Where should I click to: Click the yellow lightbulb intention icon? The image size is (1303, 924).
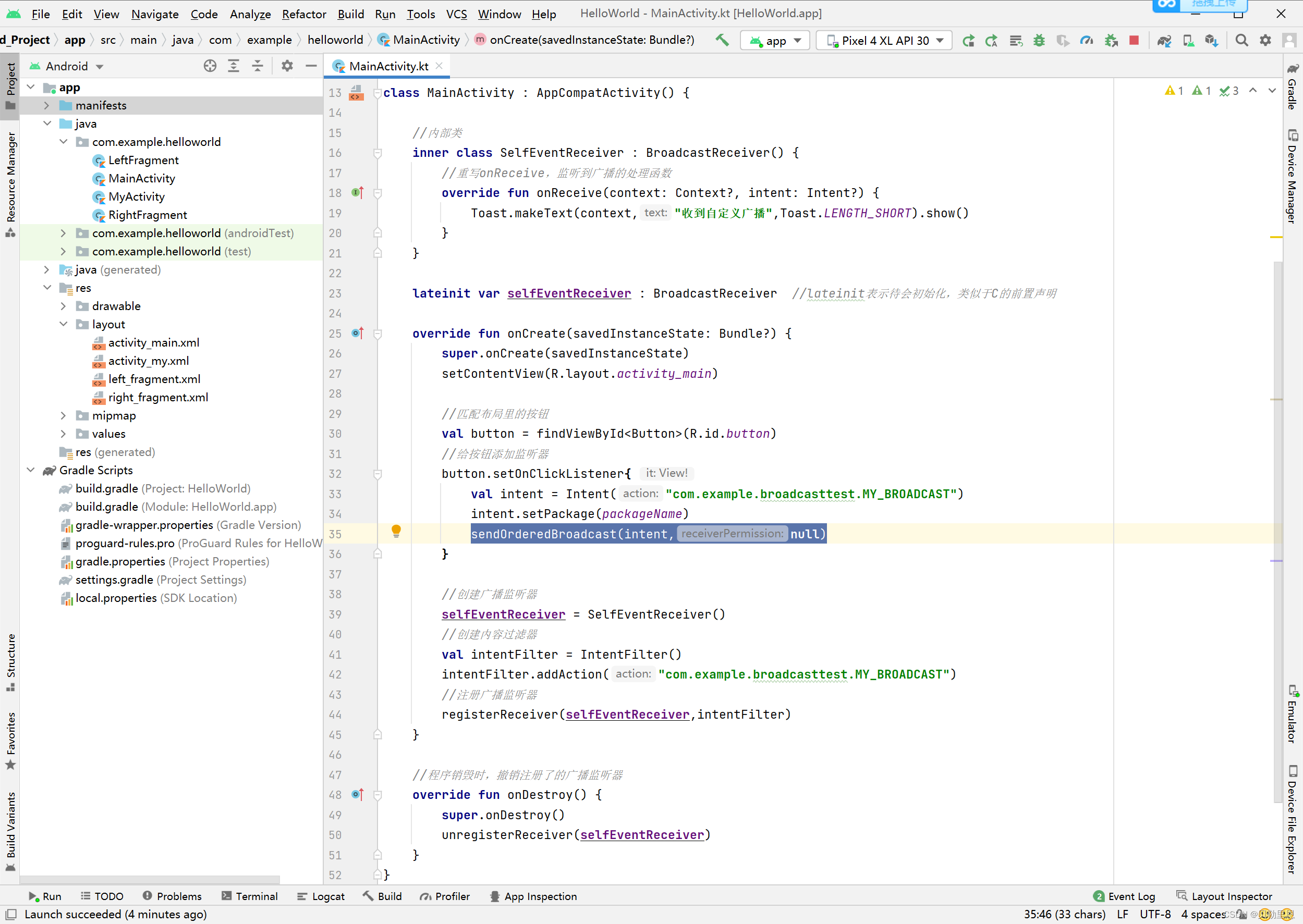(396, 531)
